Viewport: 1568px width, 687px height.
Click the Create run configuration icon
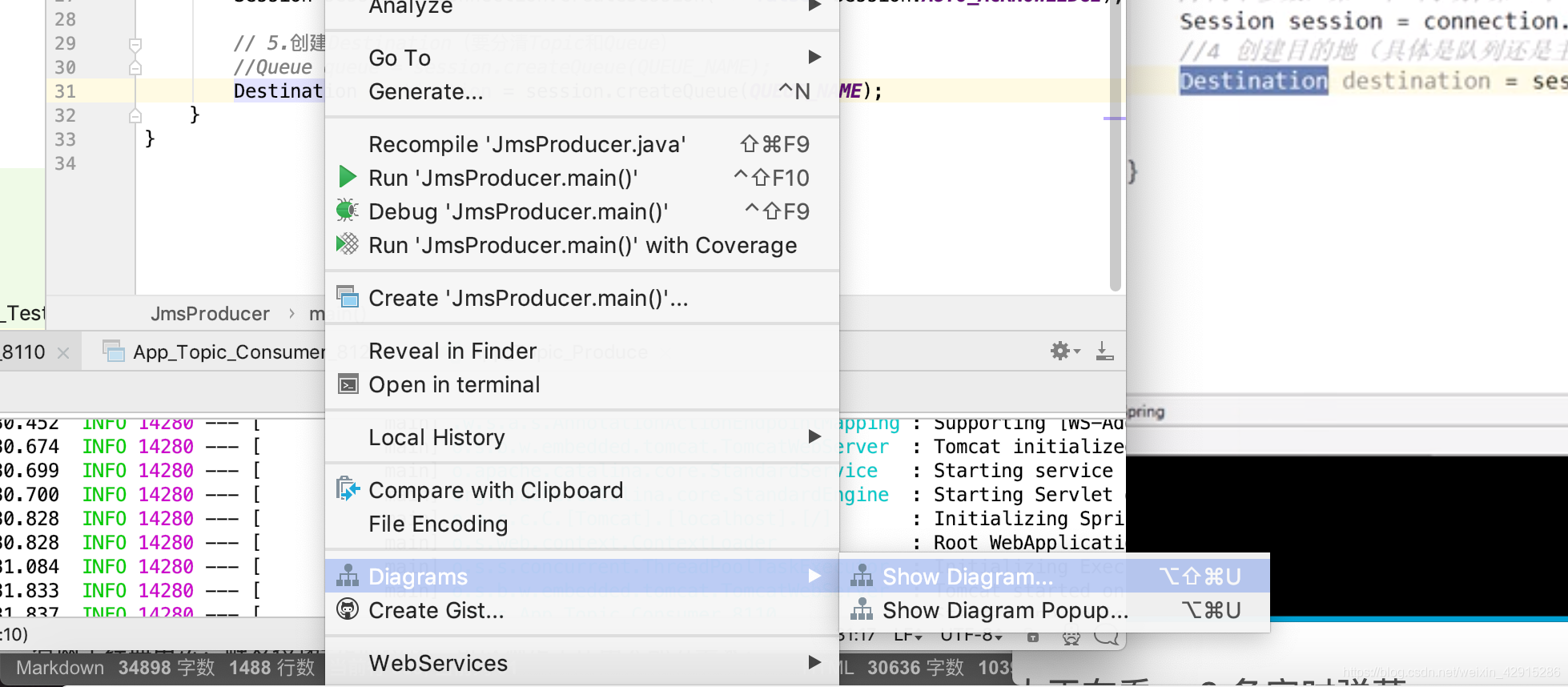pos(348,297)
